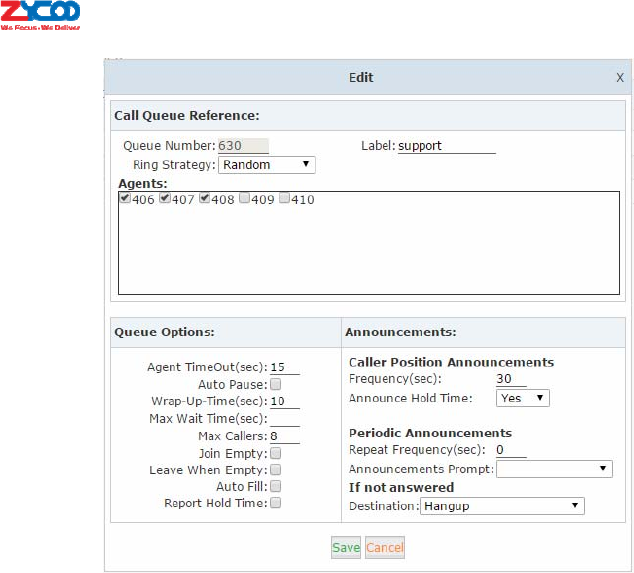Screen dimensions: 634x573
Task: Open the Ring Strategy dropdown
Action: click(x=266, y=164)
